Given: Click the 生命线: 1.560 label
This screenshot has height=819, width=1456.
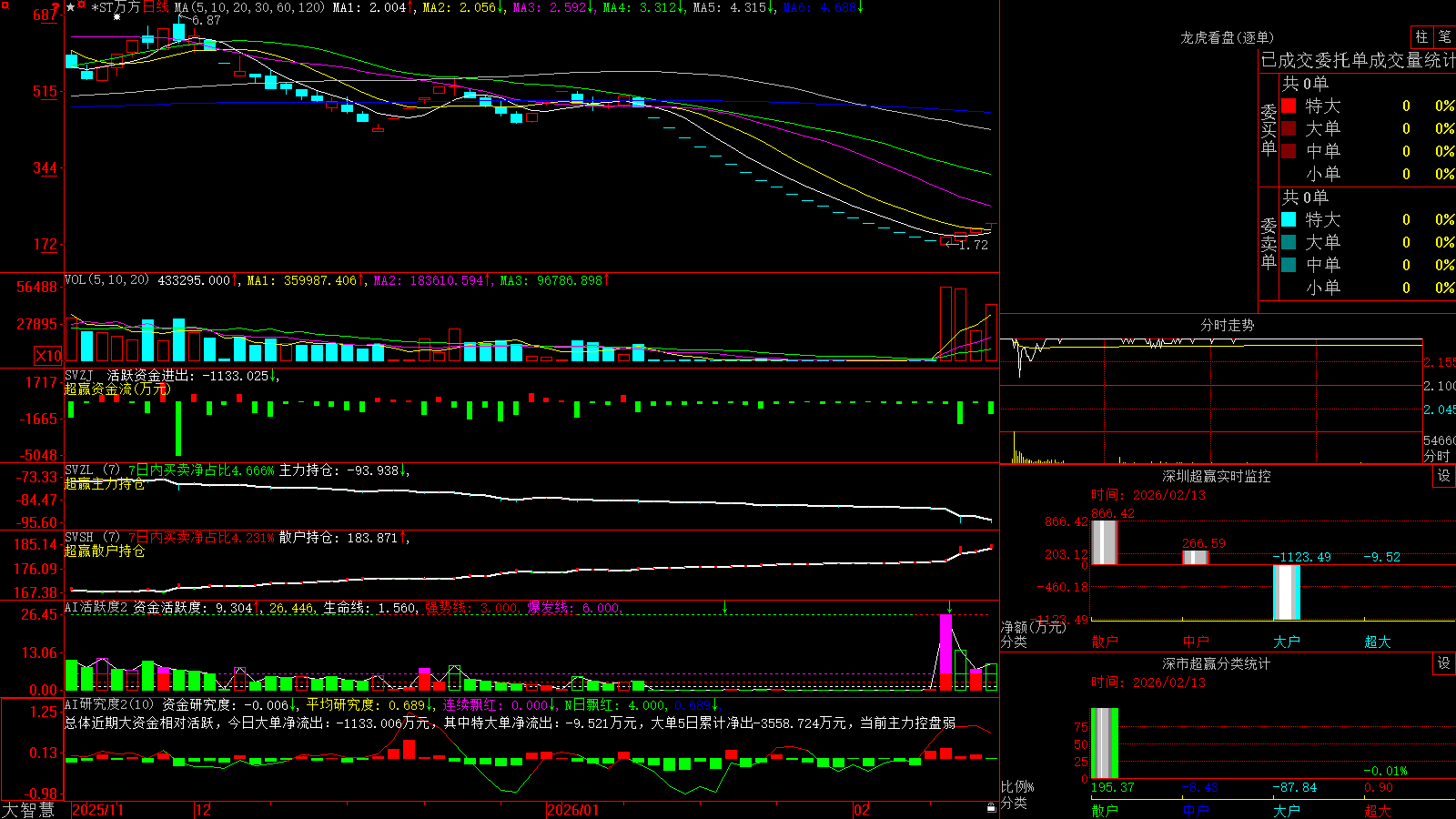Looking at the screenshot, I should point(369,608).
